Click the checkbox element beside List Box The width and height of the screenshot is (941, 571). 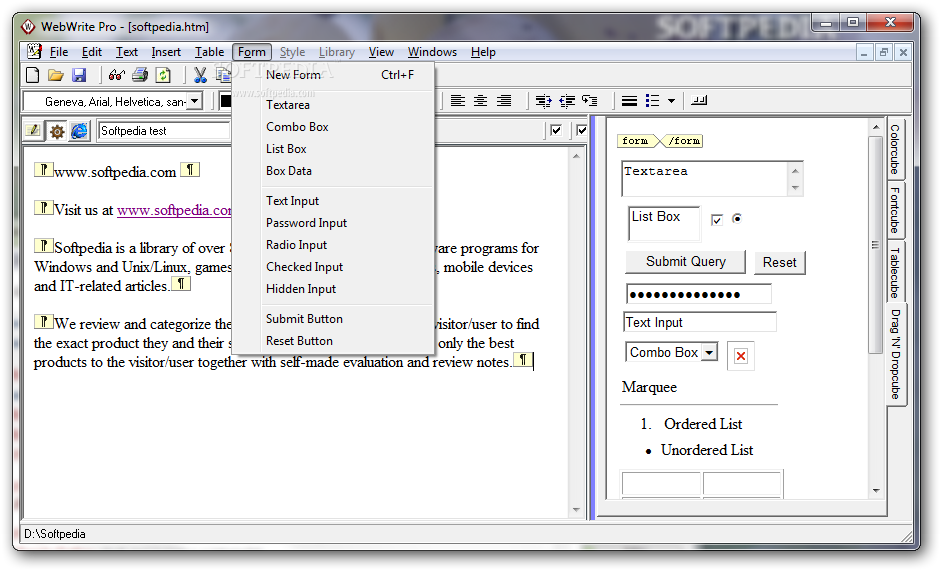[717, 220]
